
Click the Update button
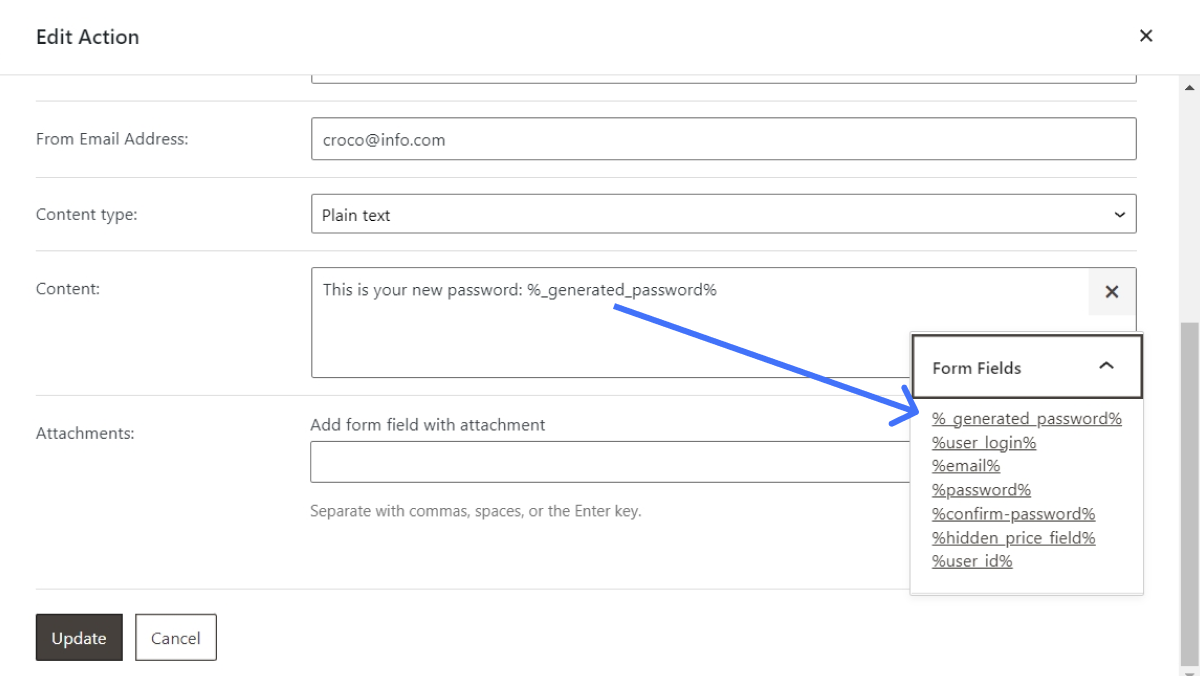pyautogui.click(x=79, y=638)
